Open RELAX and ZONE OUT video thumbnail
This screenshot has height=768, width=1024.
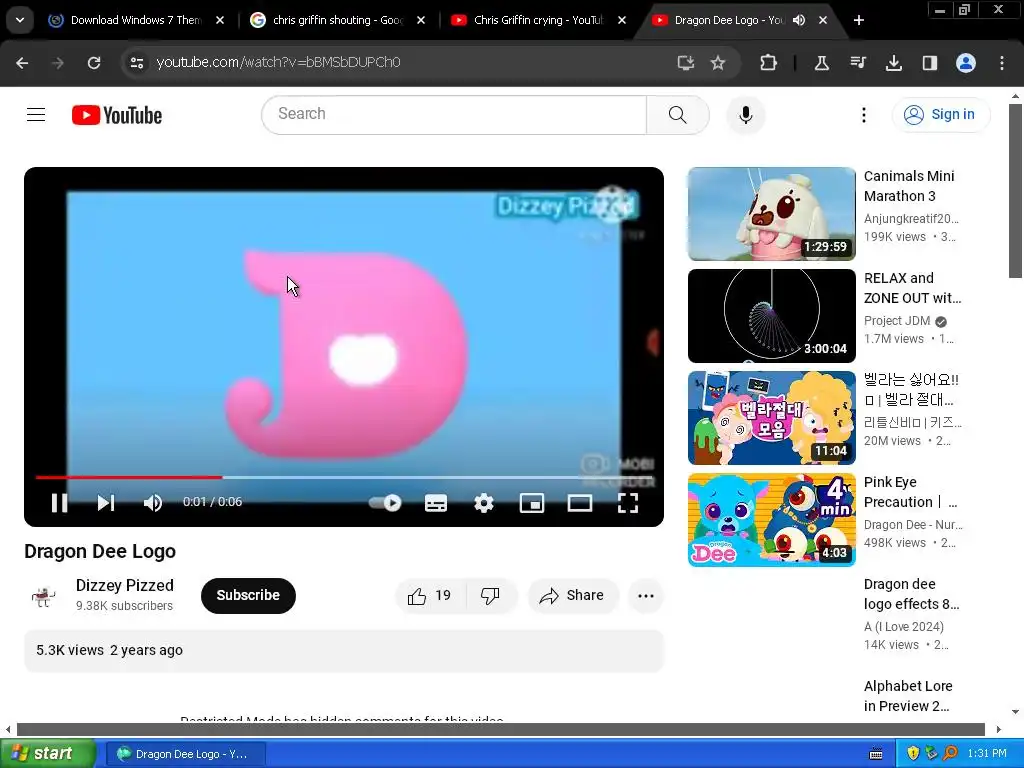(x=771, y=315)
